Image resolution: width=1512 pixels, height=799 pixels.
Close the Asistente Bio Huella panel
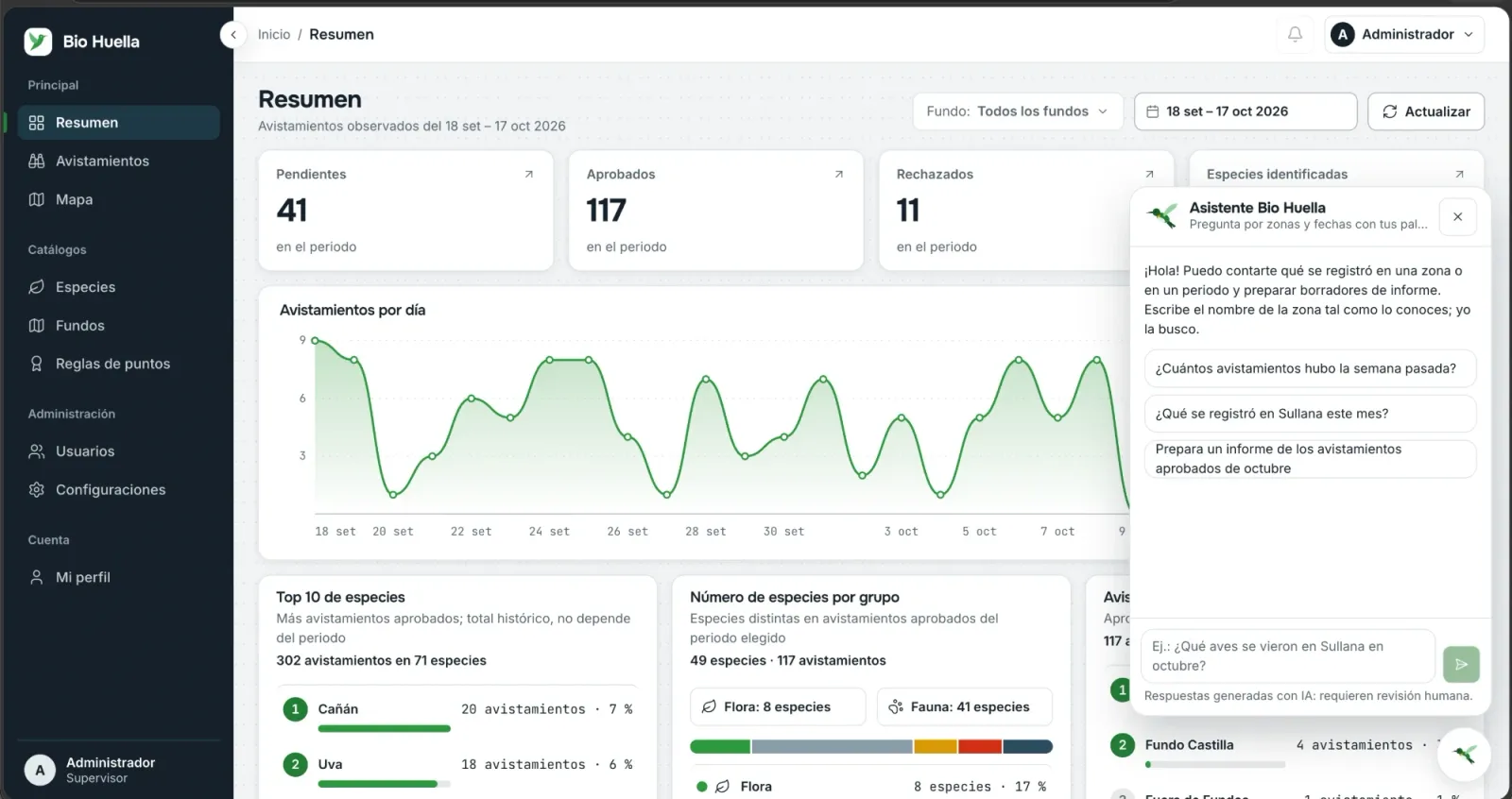pyautogui.click(x=1457, y=216)
